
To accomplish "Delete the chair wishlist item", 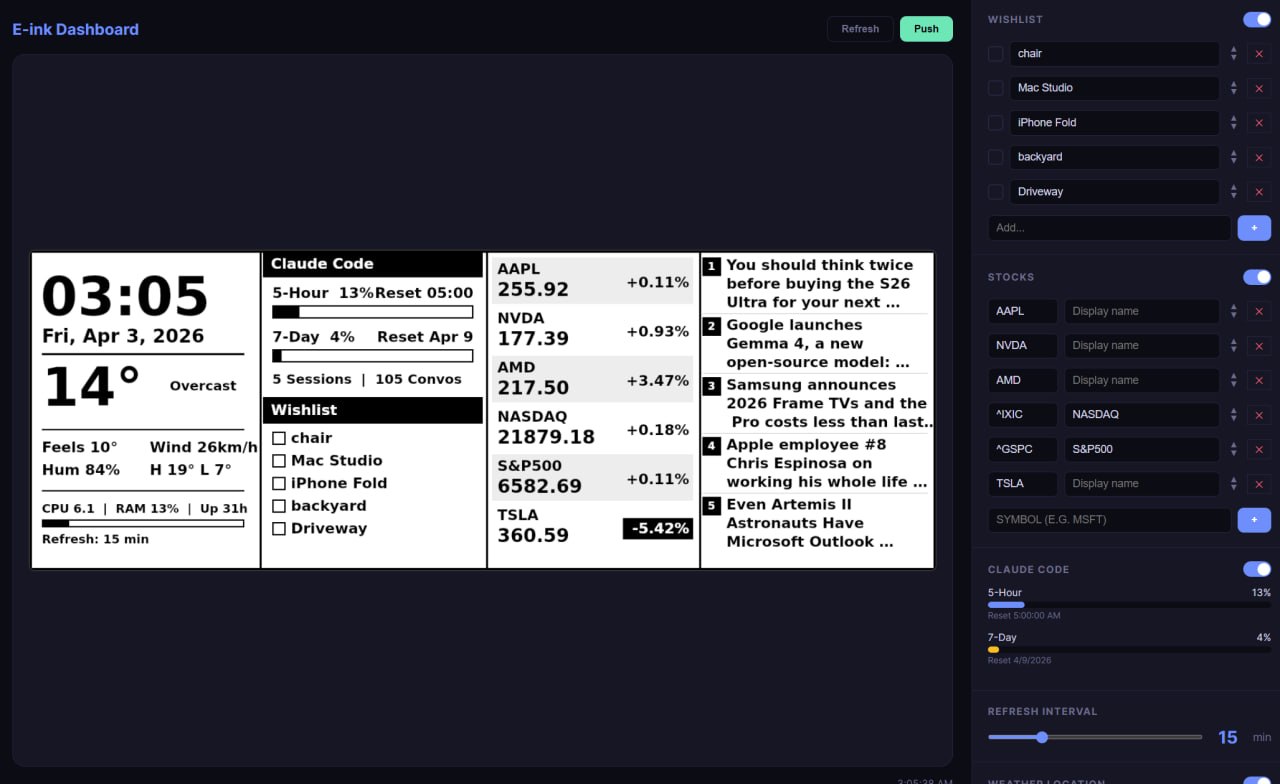I will point(1259,54).
